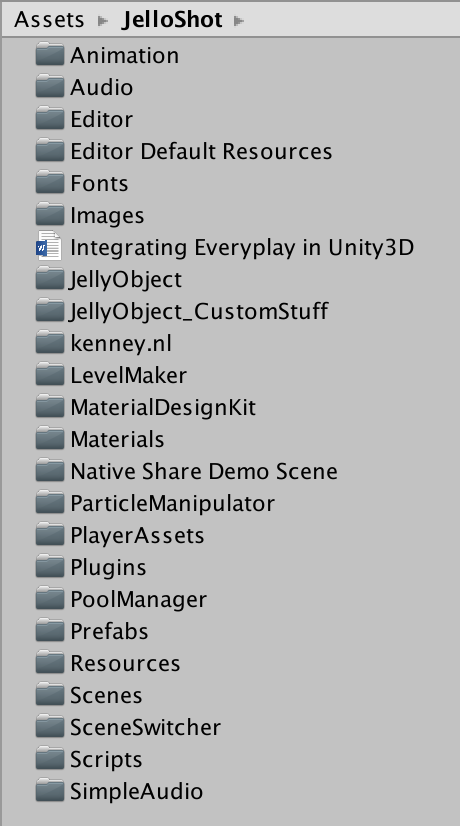Select the JellyObject folder label

125,280
